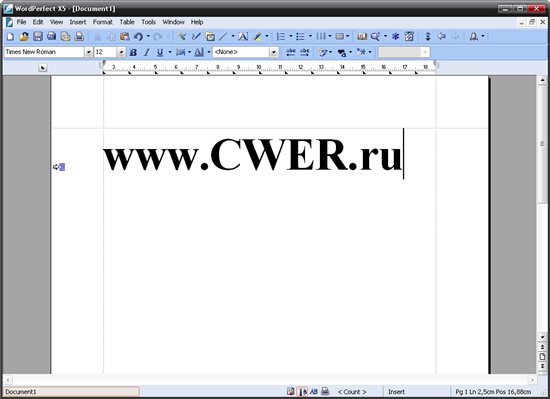Insert a text box icon
The width and height of the screenshot is (550, 399).
pos(243,36)
